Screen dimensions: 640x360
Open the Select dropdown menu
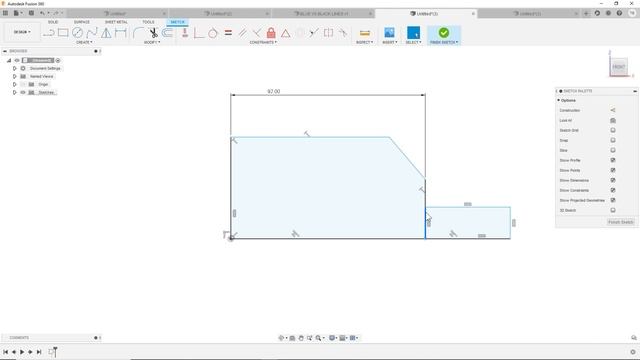[x=413, y=42]
